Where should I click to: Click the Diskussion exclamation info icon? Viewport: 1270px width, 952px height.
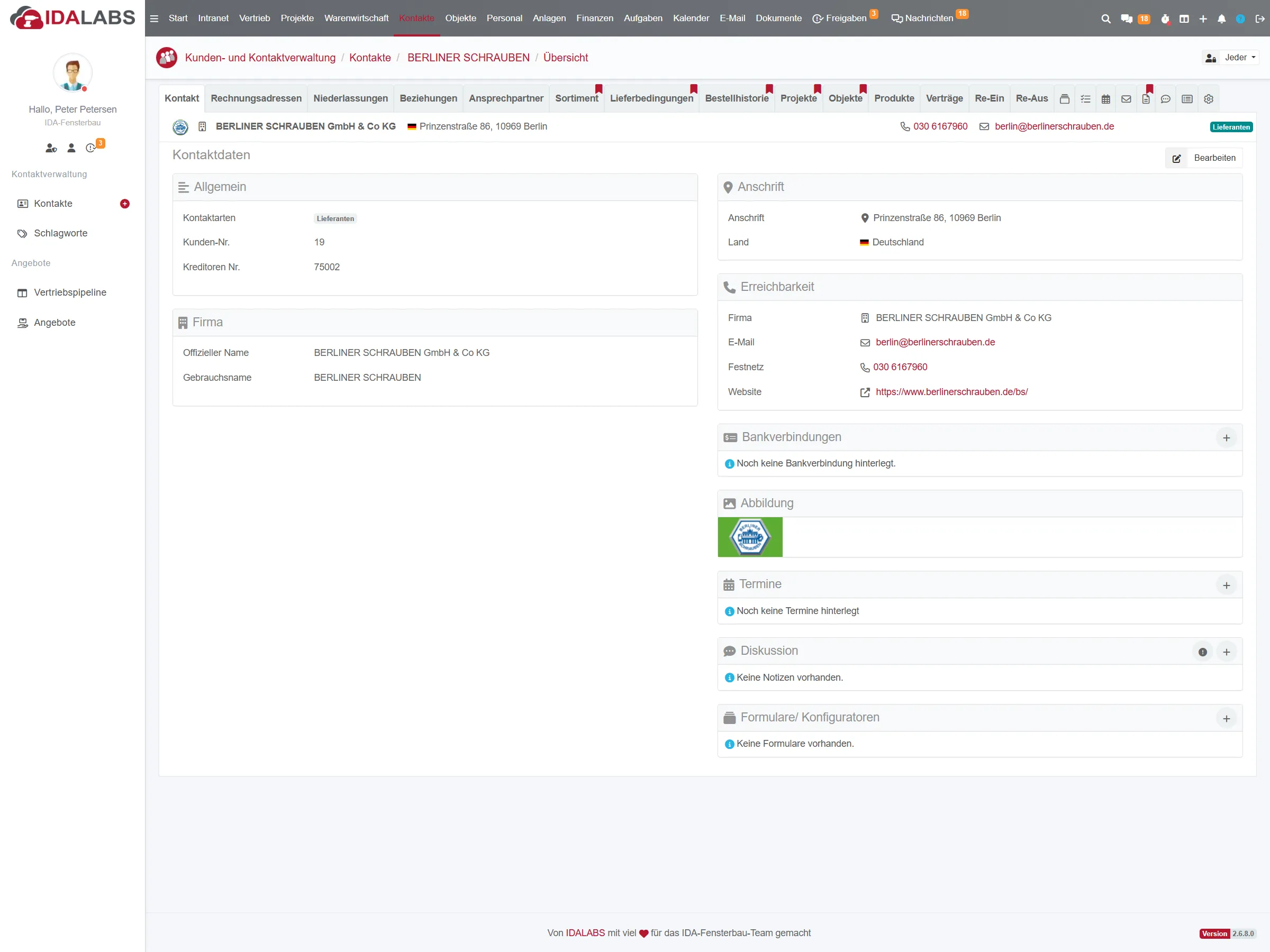[x=1203, y=652]
